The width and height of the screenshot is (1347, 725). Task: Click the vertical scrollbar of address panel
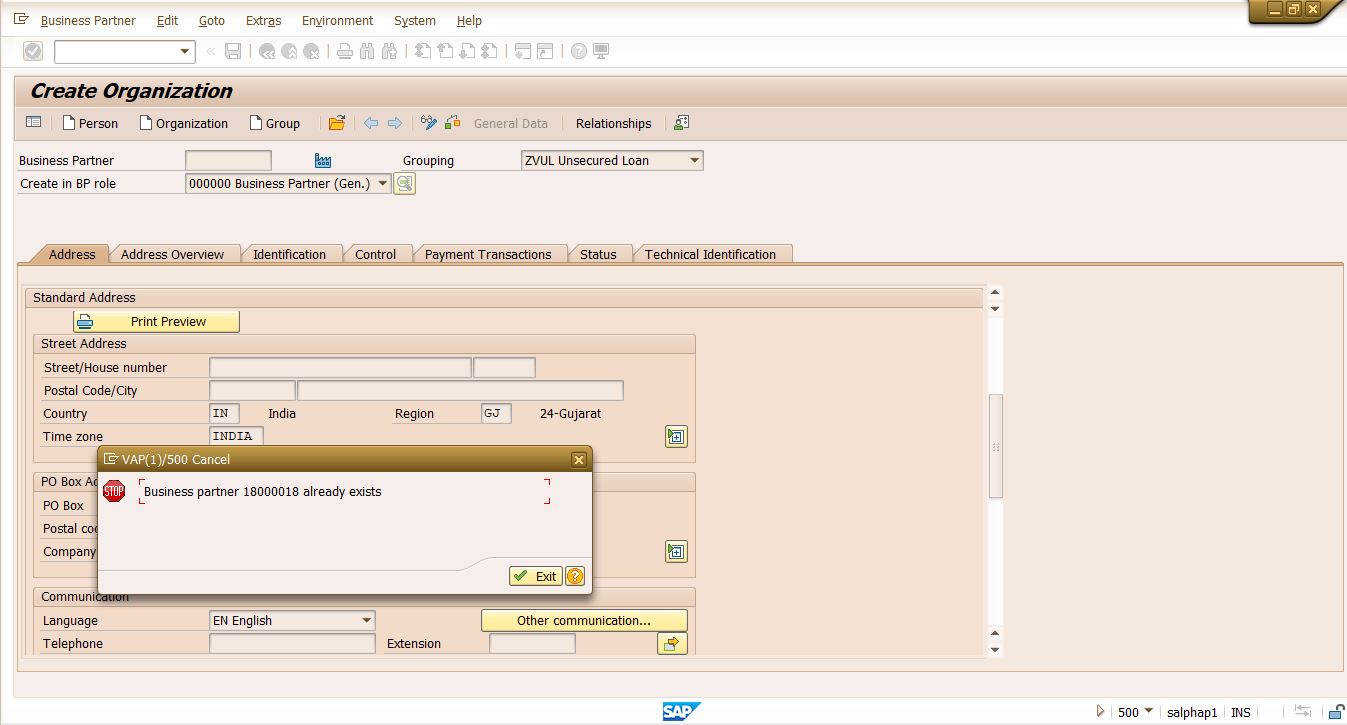[x=995, y=445]
